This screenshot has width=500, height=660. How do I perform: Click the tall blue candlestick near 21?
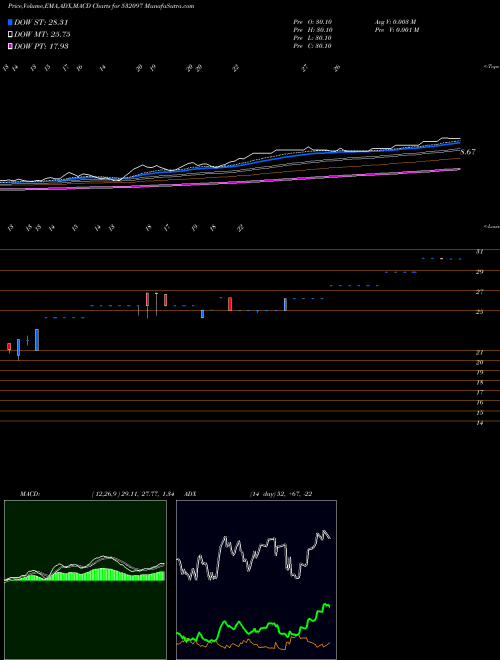pyautogui.click(x=37, y=340)
